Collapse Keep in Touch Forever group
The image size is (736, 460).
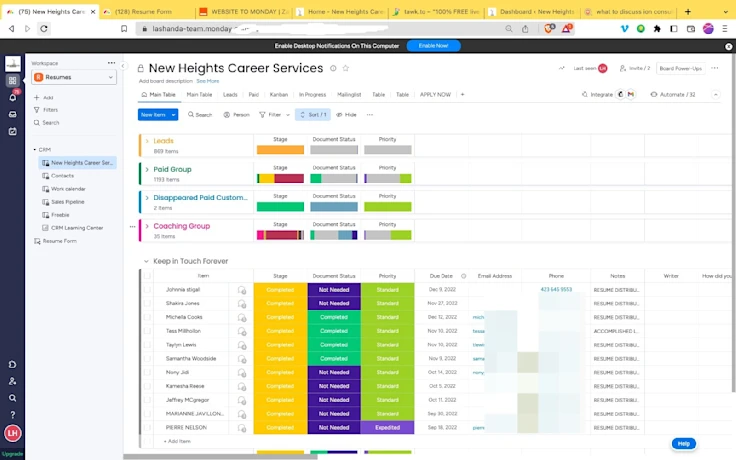click(146, 261)
